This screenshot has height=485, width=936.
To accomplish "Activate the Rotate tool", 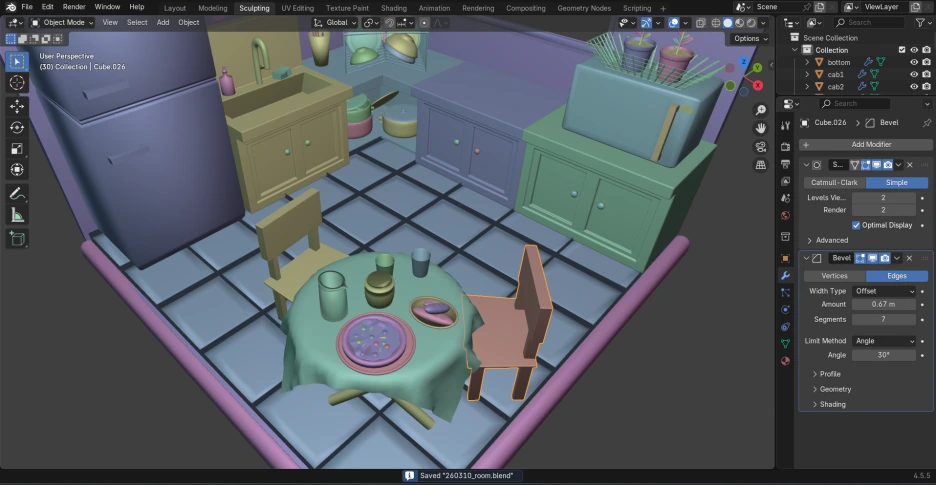I will (17, 127).
